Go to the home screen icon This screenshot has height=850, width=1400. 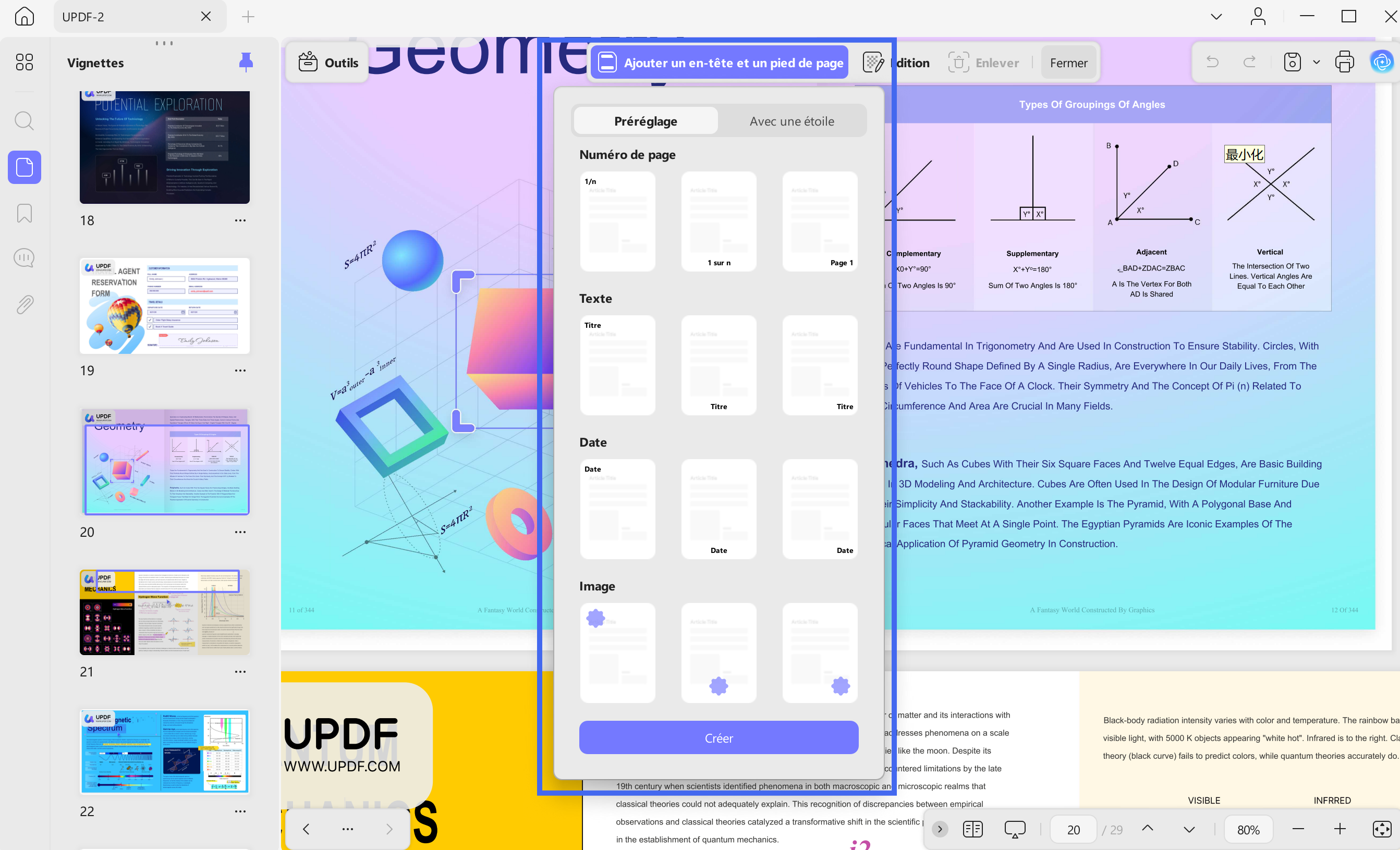click(25, 17)
